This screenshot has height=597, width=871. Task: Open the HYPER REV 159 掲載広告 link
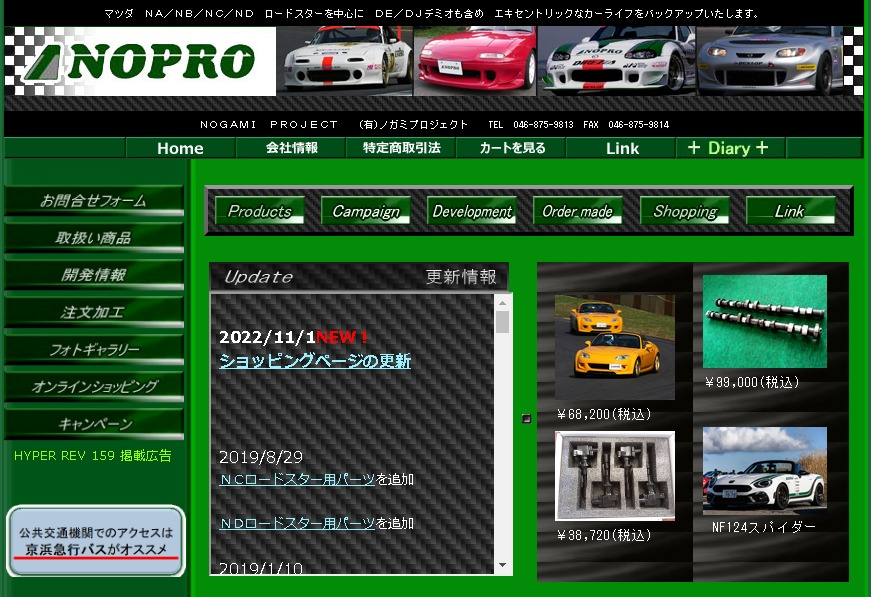click(x=93, y=456)
